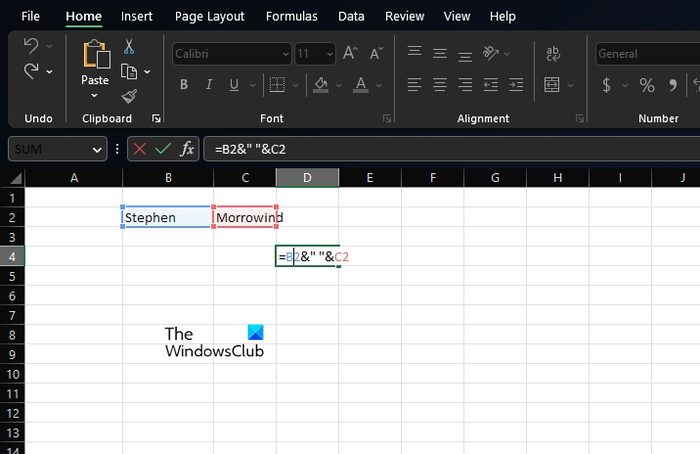
Task: Open Alignment settings dialog launcher
Action: tap(580, 118)
